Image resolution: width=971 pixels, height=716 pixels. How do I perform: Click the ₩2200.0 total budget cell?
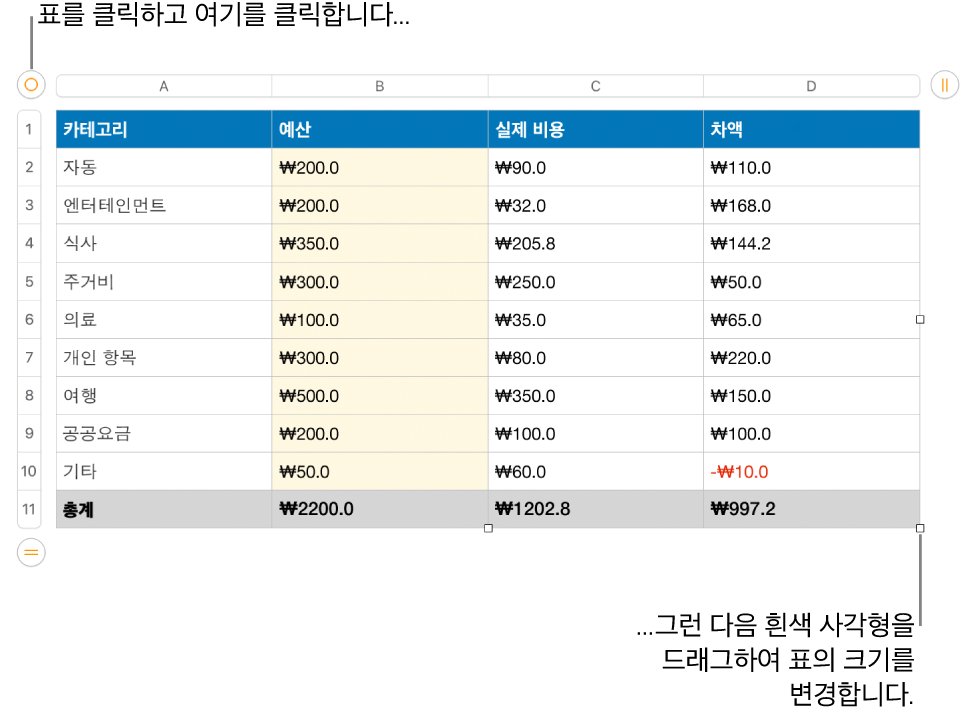380,509
